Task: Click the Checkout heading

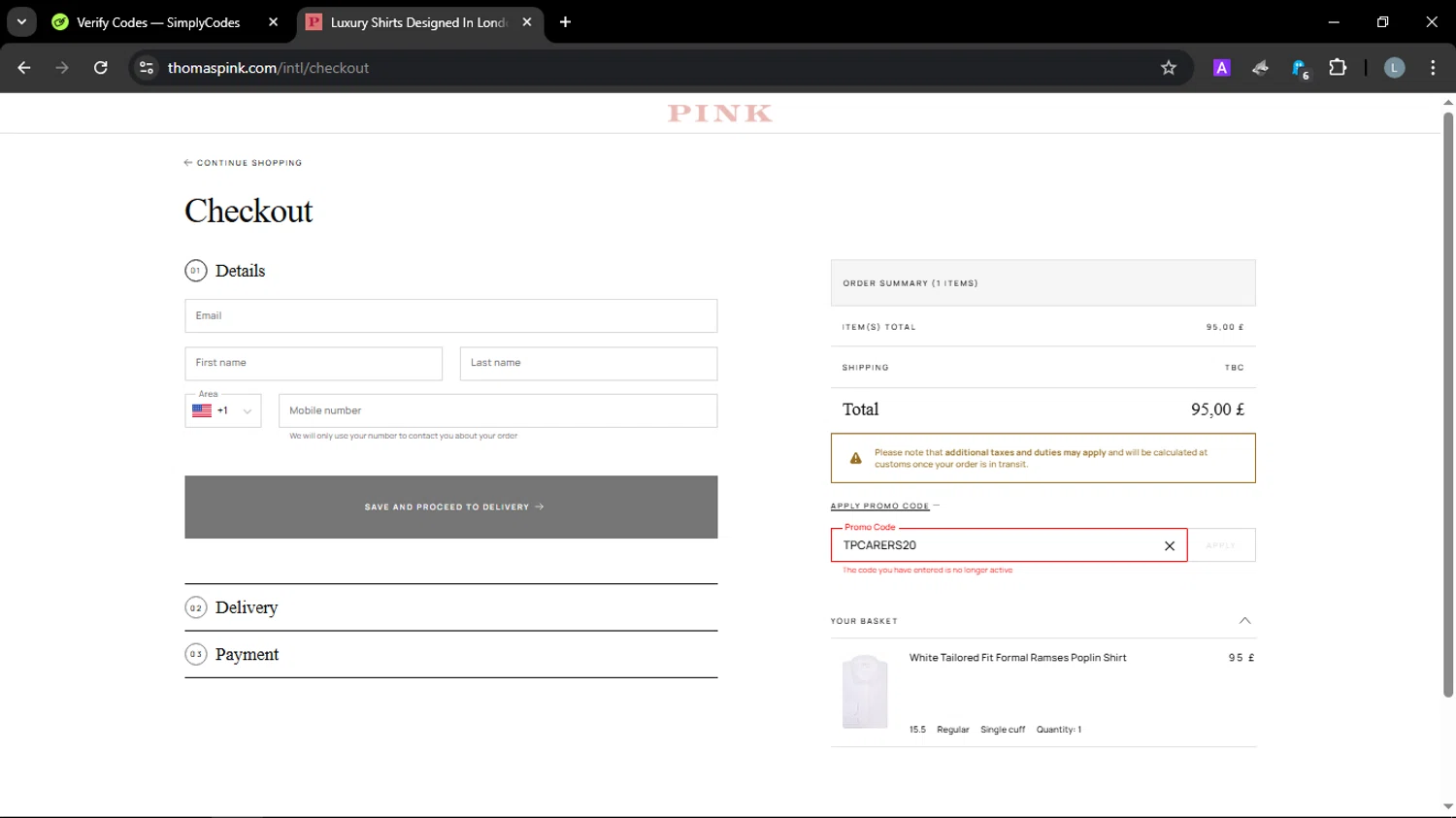Action: click(248, 211)
